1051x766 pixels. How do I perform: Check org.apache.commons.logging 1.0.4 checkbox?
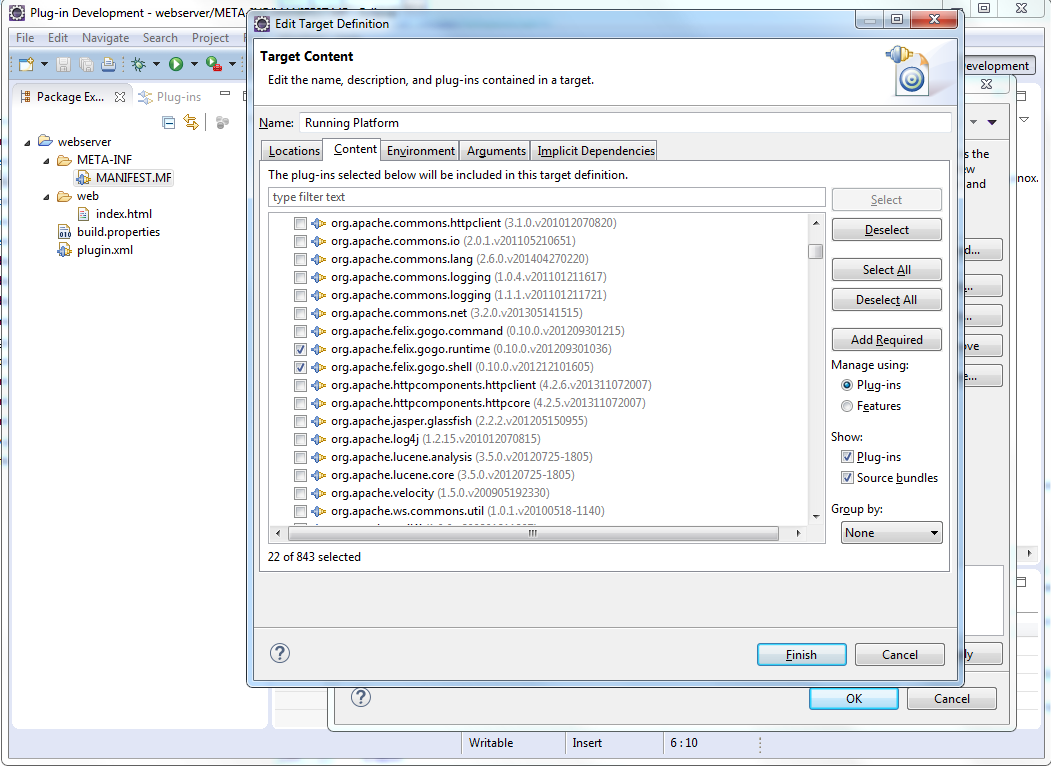(300, 277)
